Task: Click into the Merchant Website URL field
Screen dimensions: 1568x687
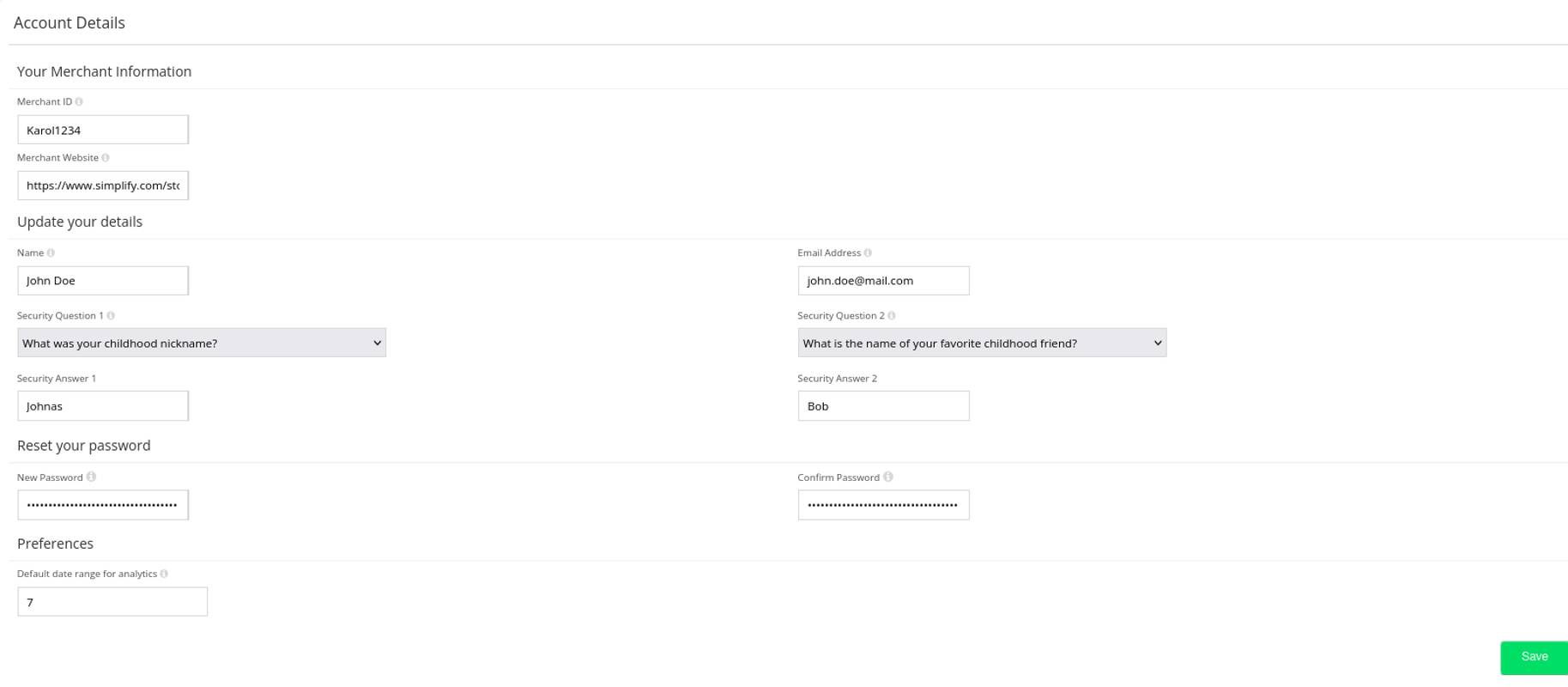Action: click(x=103, y=185)
